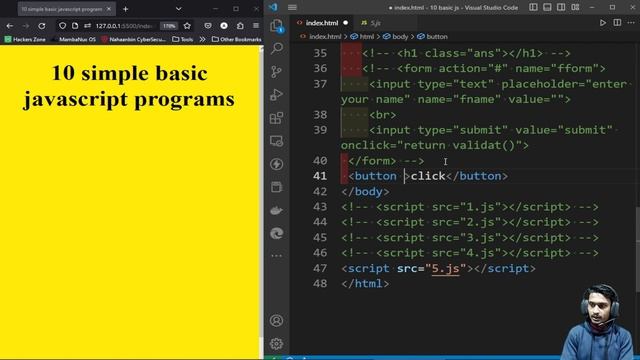The height and width of the screenshot is (360, 640).
Task: Open Hackers Zone bookmark
Action: click(x=25, y=40)
